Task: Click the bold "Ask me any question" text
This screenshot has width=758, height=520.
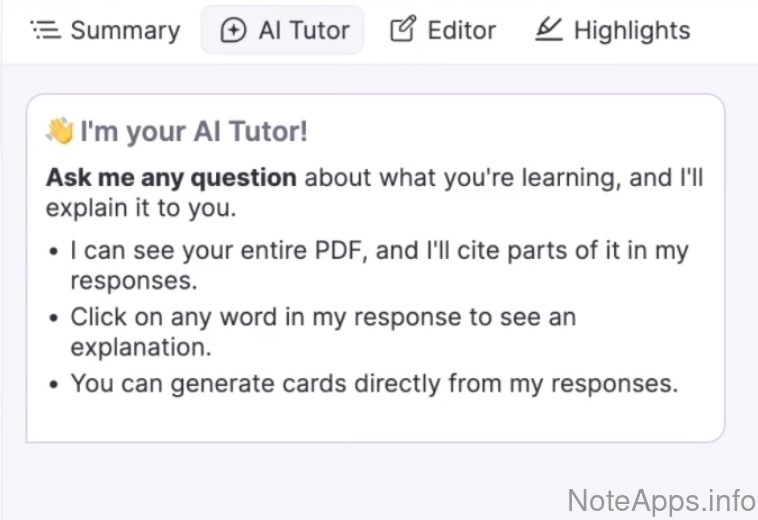Action: point(171,178)
